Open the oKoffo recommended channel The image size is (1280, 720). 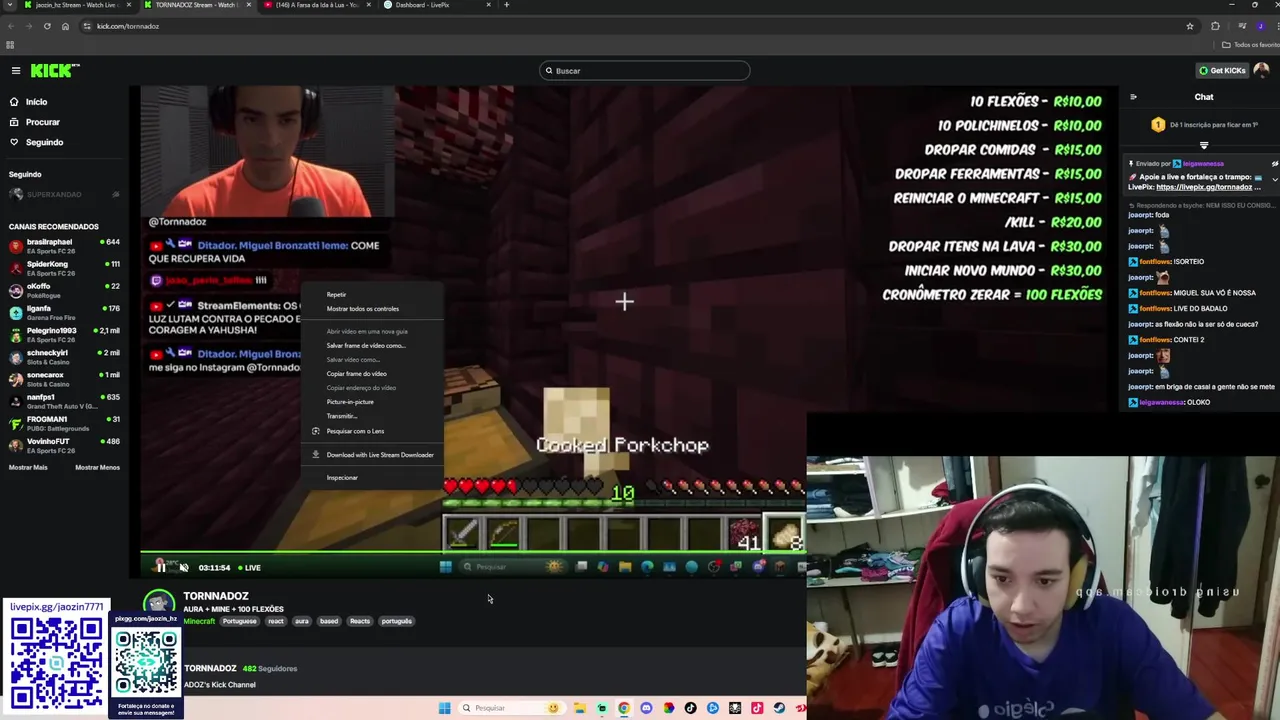tap(64, 290)
